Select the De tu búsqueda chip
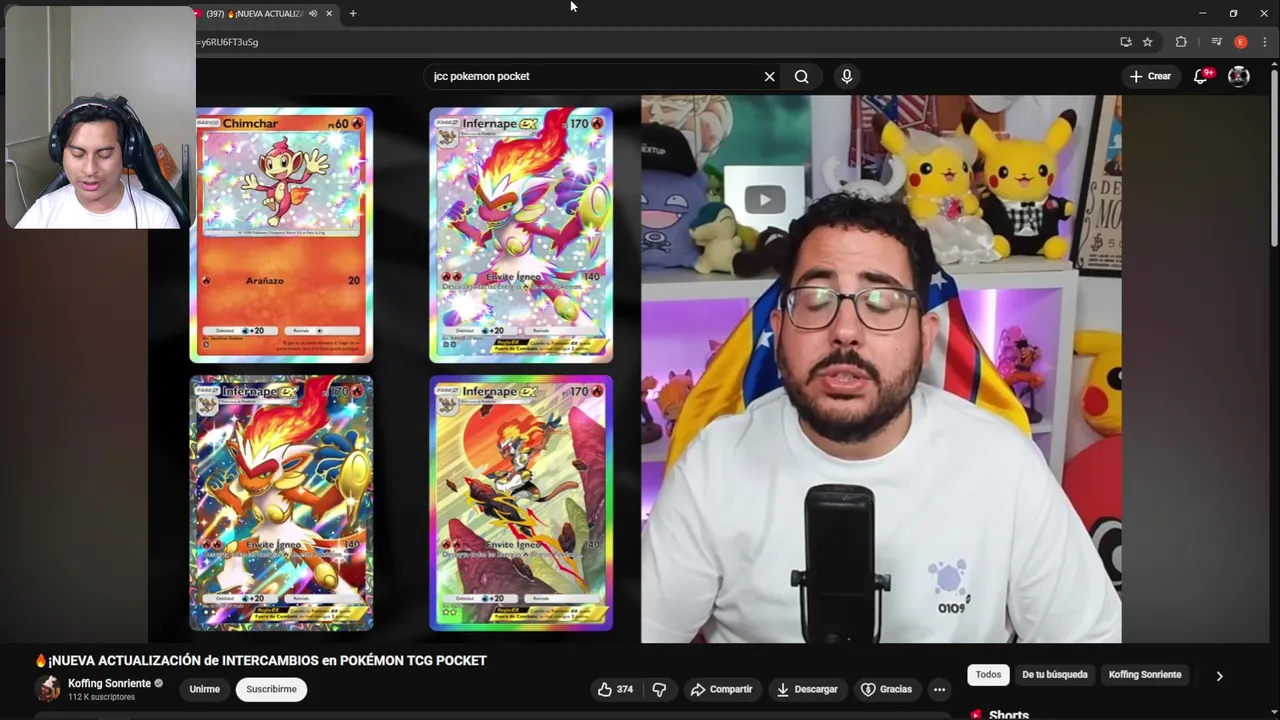The height and width of the screenshot is (720, 1280). [x=1054, y=675]
